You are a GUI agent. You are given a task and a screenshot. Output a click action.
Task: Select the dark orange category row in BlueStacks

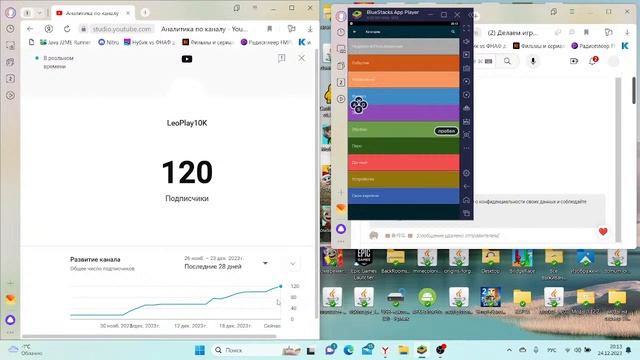point(403,63)
